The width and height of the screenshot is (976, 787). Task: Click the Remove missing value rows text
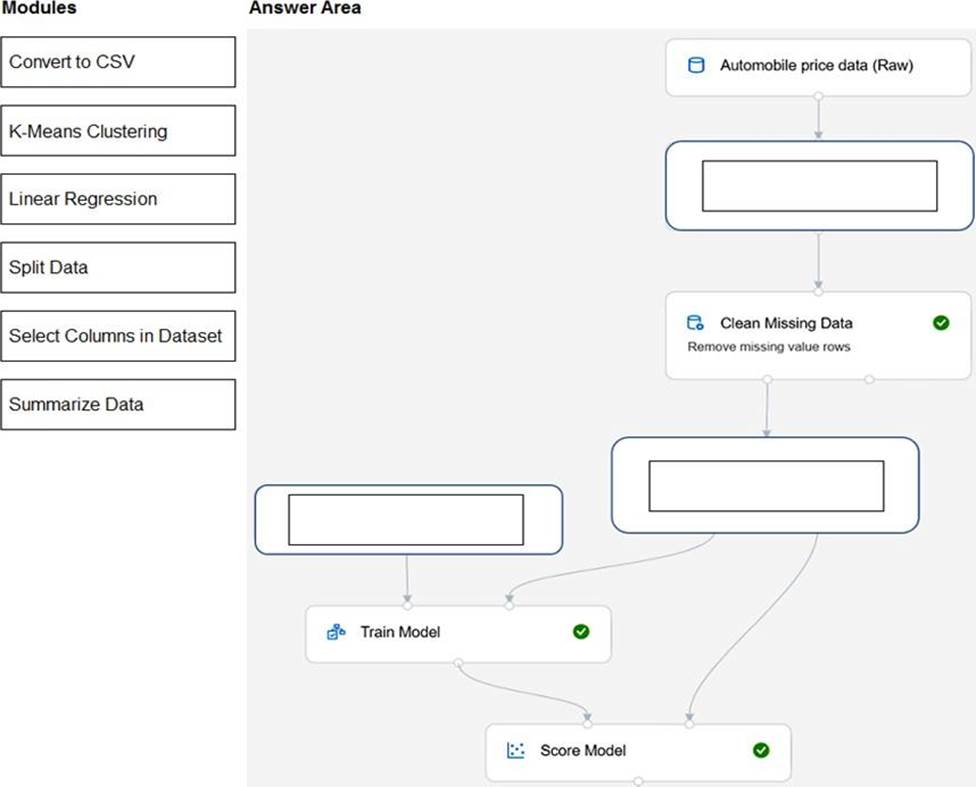click(x=769, y=347)
